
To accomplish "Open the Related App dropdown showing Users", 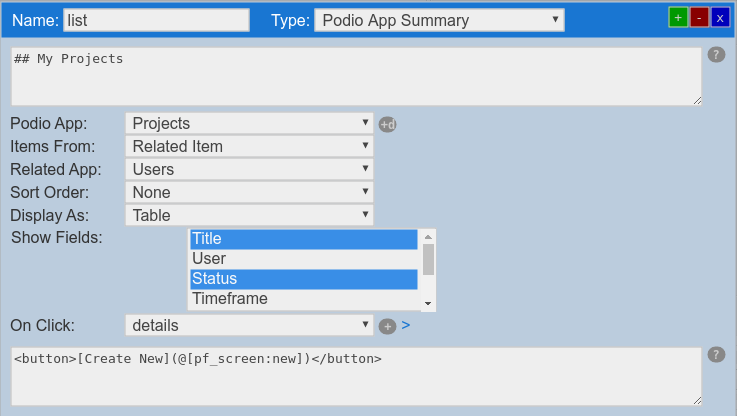I will click(x=249, y=169).
